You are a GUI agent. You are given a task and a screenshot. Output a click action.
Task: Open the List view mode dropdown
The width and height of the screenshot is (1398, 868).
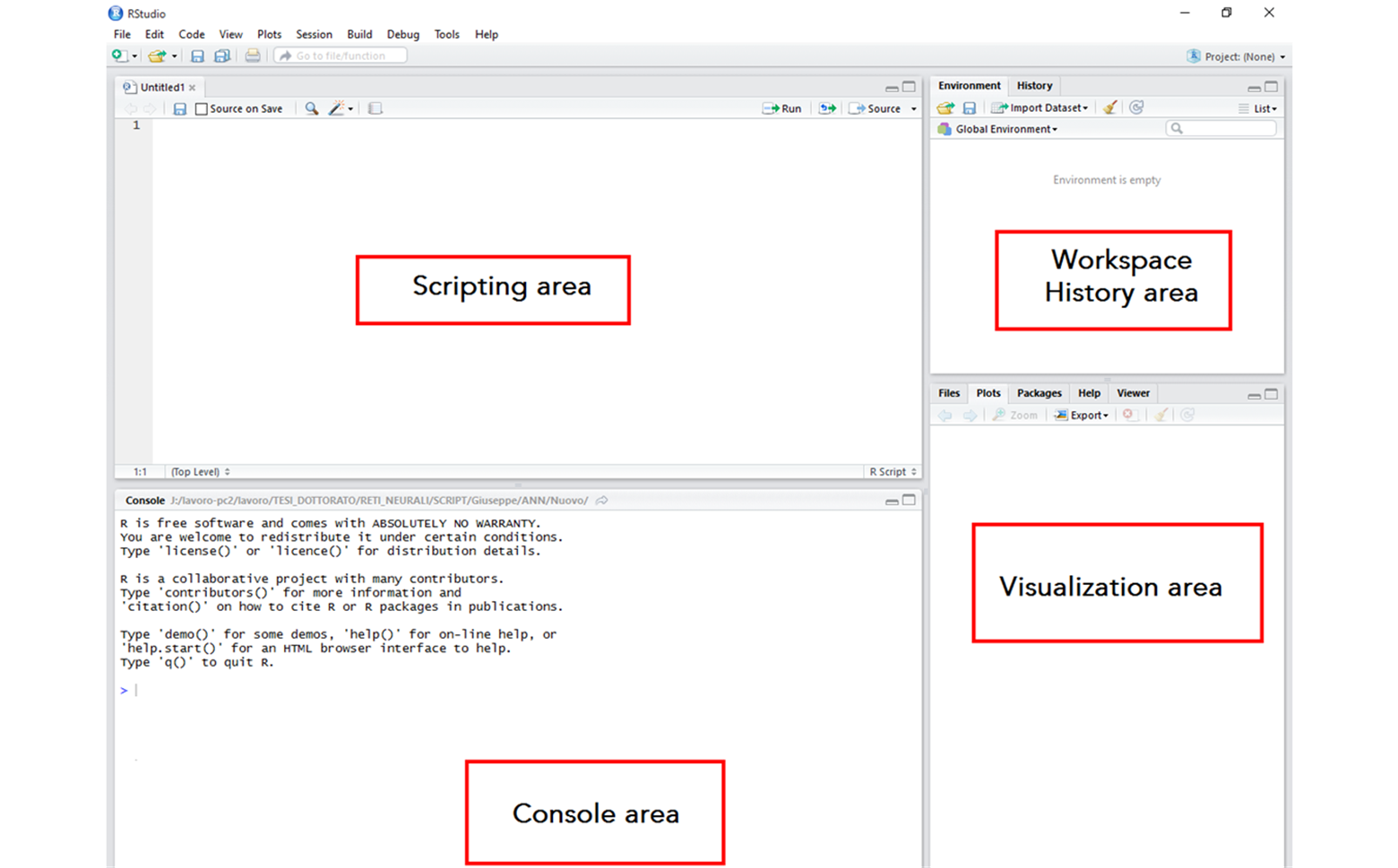pos(1258,108)
